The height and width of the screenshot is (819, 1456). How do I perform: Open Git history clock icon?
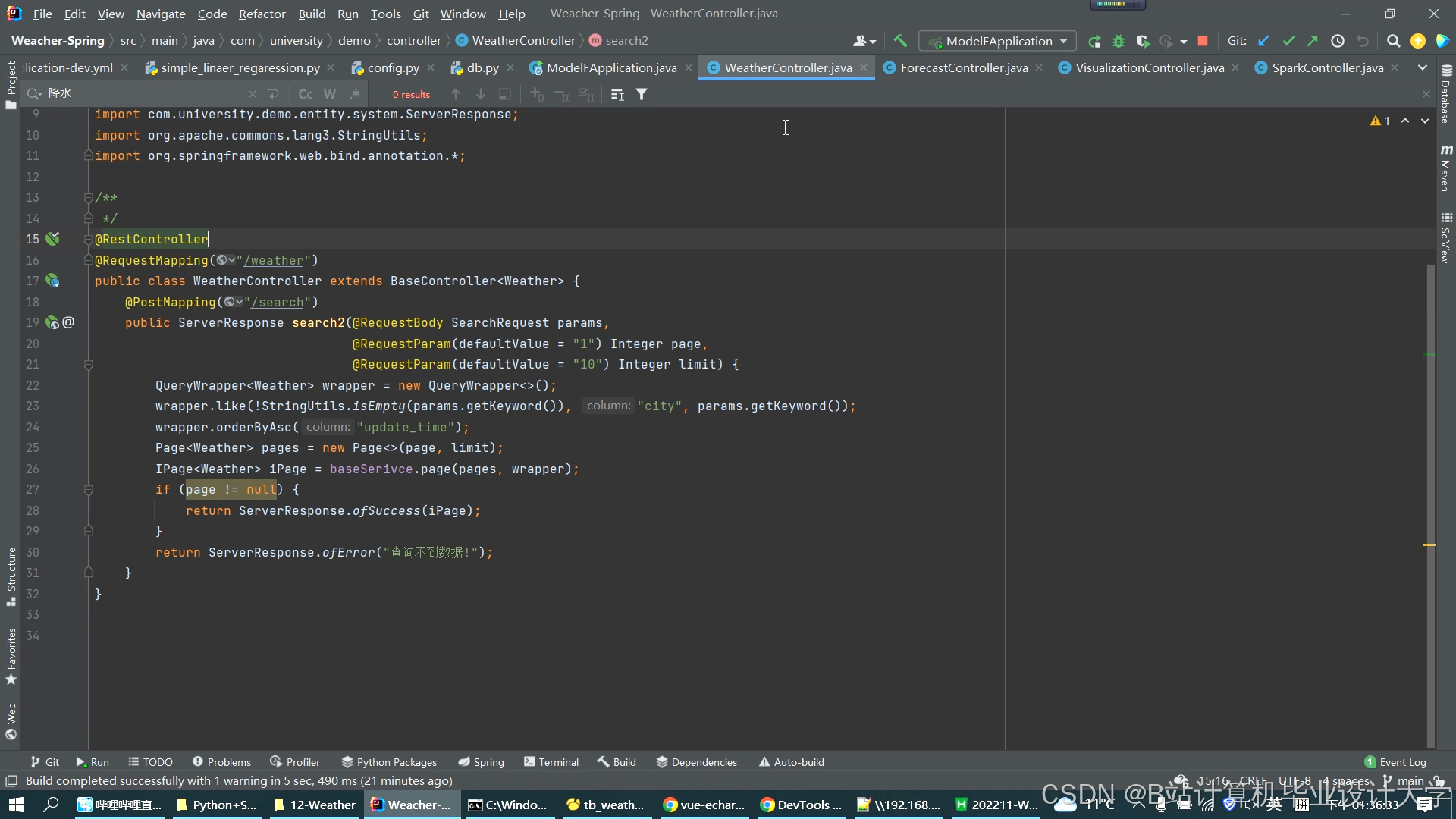tap(1338, 41)
